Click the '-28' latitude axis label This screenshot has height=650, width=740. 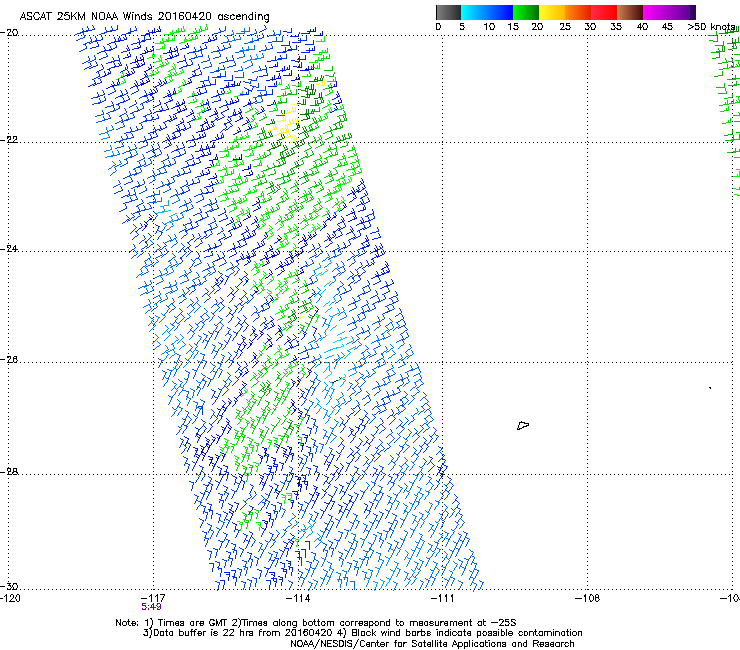coord(9,472)
